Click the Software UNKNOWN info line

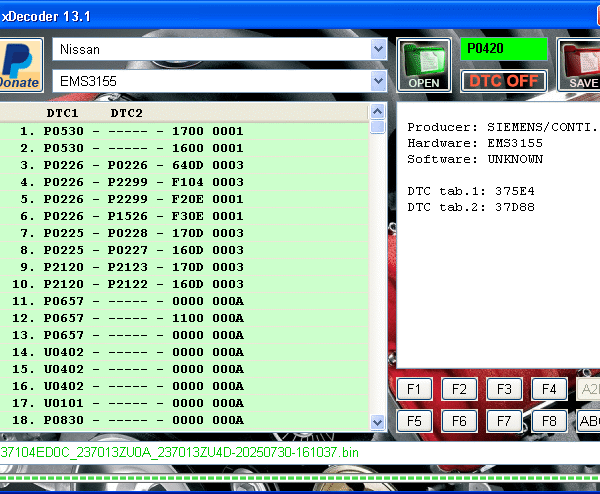click(475, 159)
